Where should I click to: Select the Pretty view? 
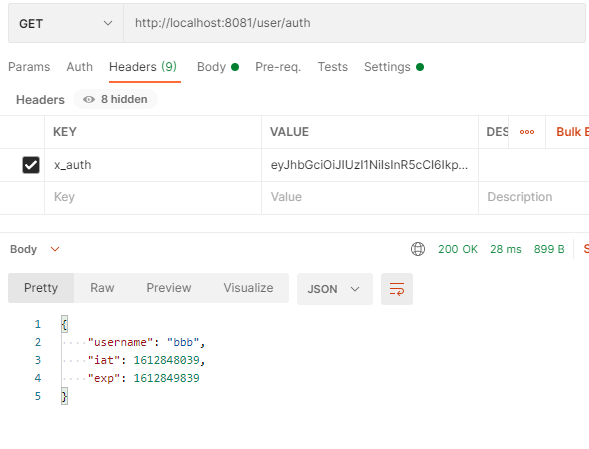(41, 288)
